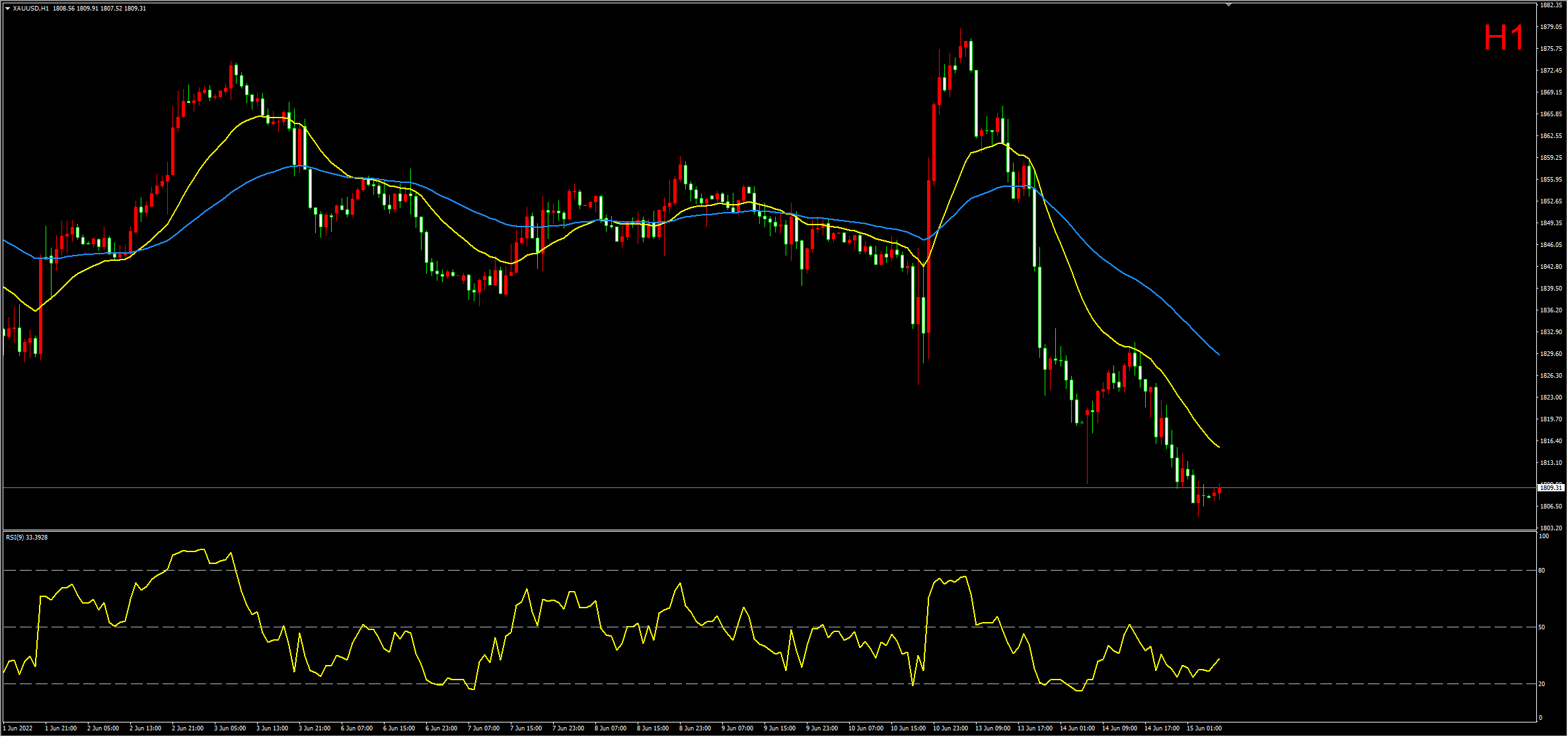1568x737 pixels.
Task: Click the 6 Jun 07:00 time label
Action: (x=357, y=728)
